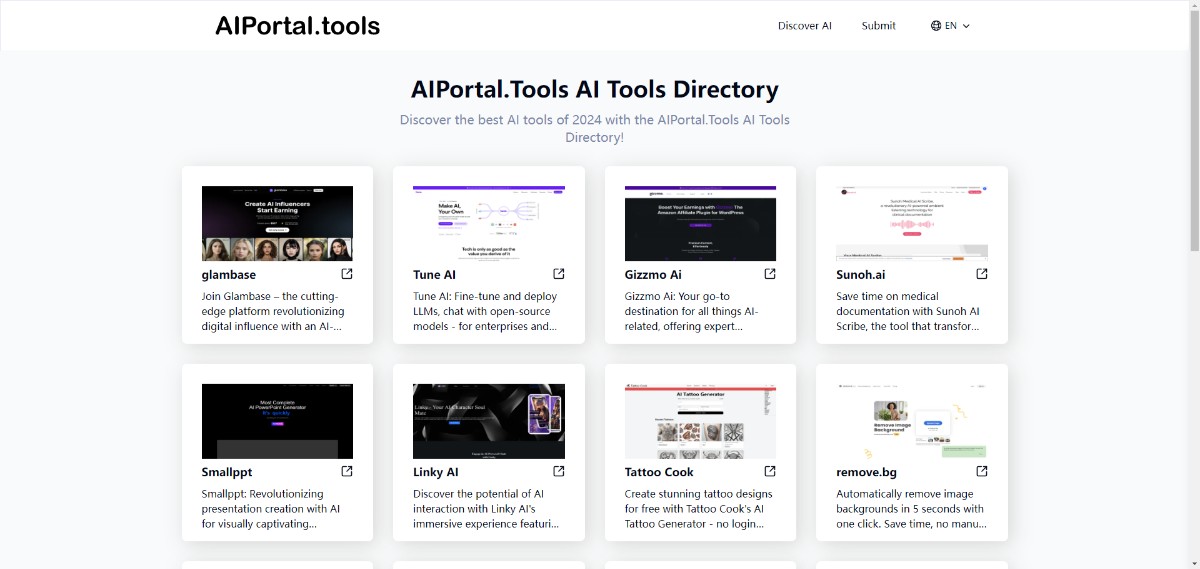Open Gizzmo Ai external link icon

(770, 274)
